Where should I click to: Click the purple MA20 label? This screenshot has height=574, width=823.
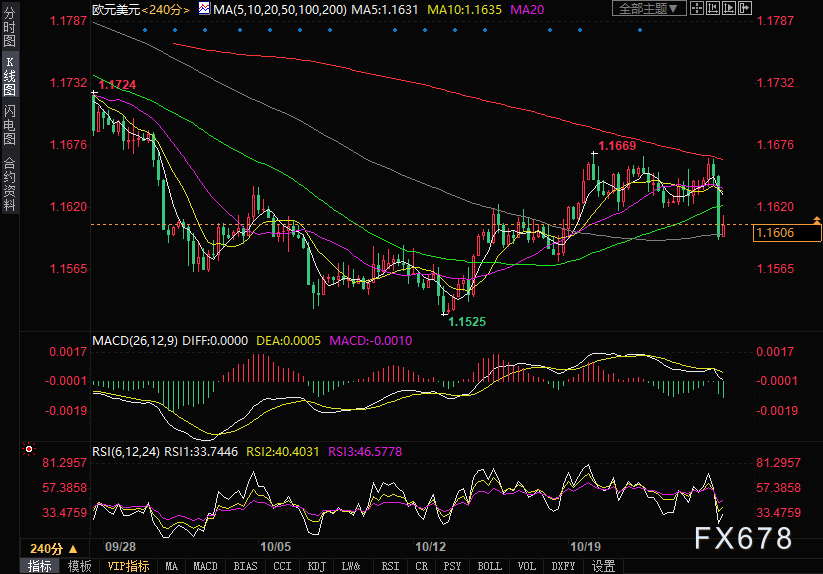[527, 9]
